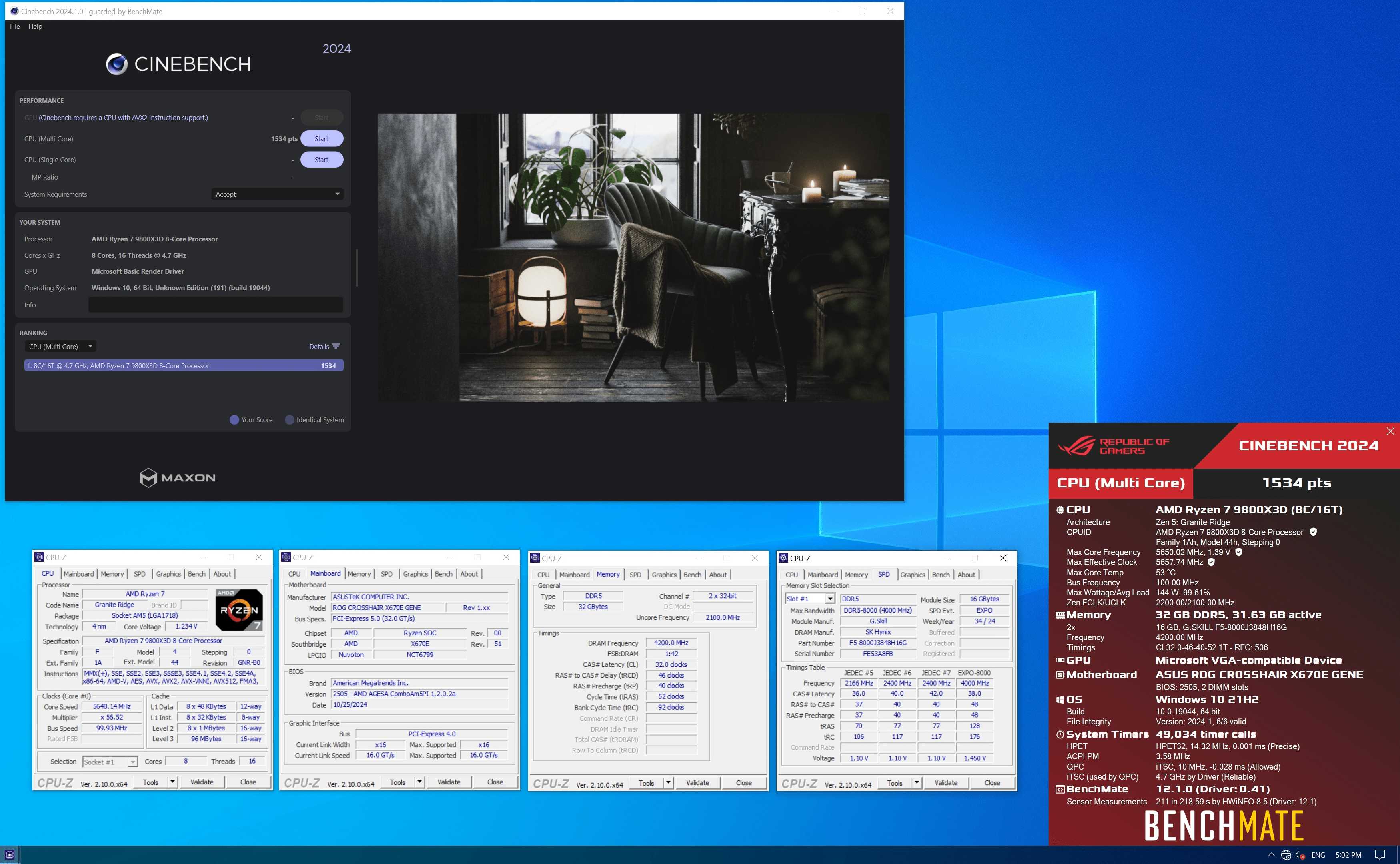The image size is (1400, 864).
Task: Click the CPU chip icon in BenchMate panel
Action: click(1060, 510)
